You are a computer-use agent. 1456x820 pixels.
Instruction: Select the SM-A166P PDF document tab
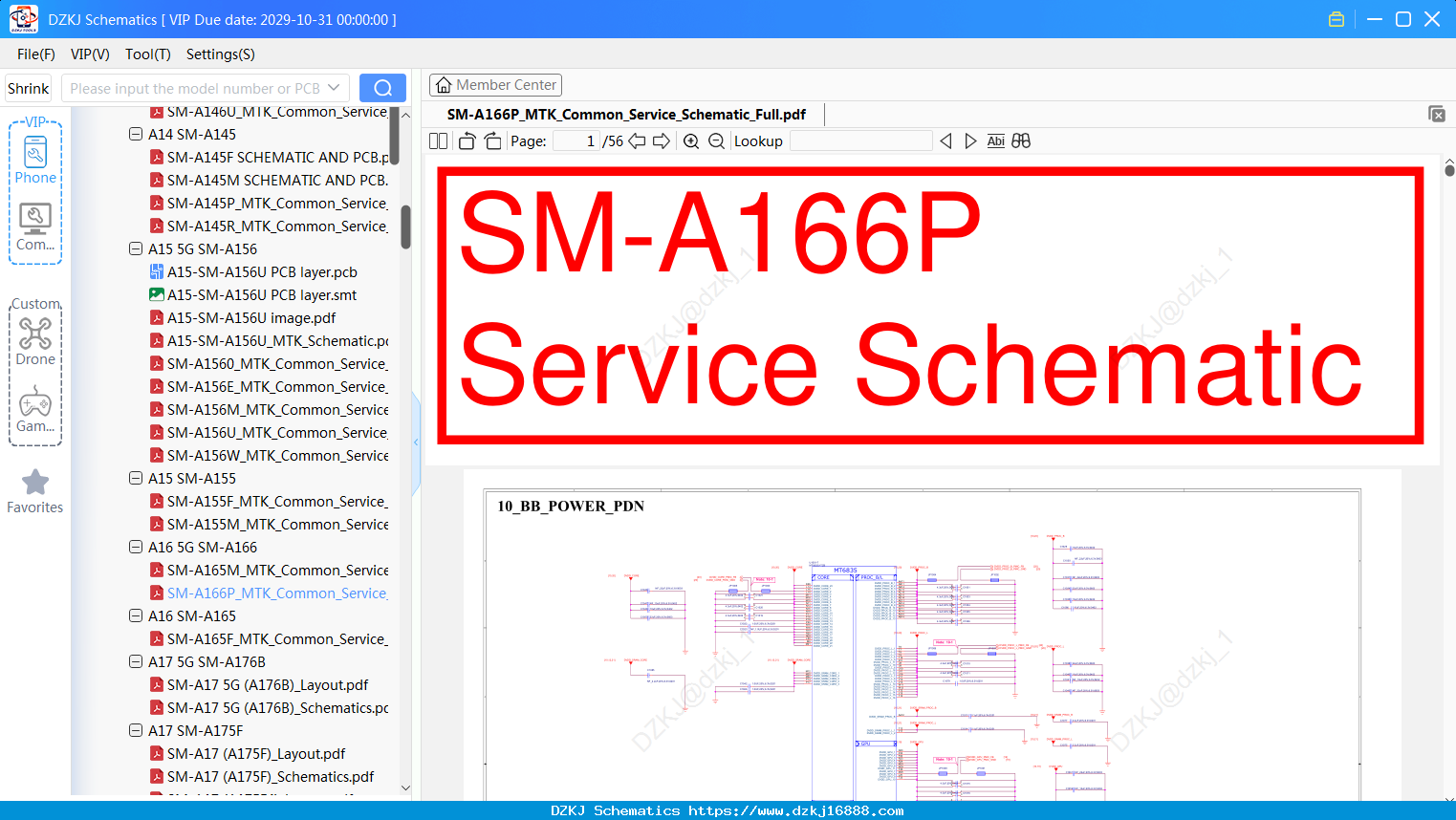click(626, 115)
